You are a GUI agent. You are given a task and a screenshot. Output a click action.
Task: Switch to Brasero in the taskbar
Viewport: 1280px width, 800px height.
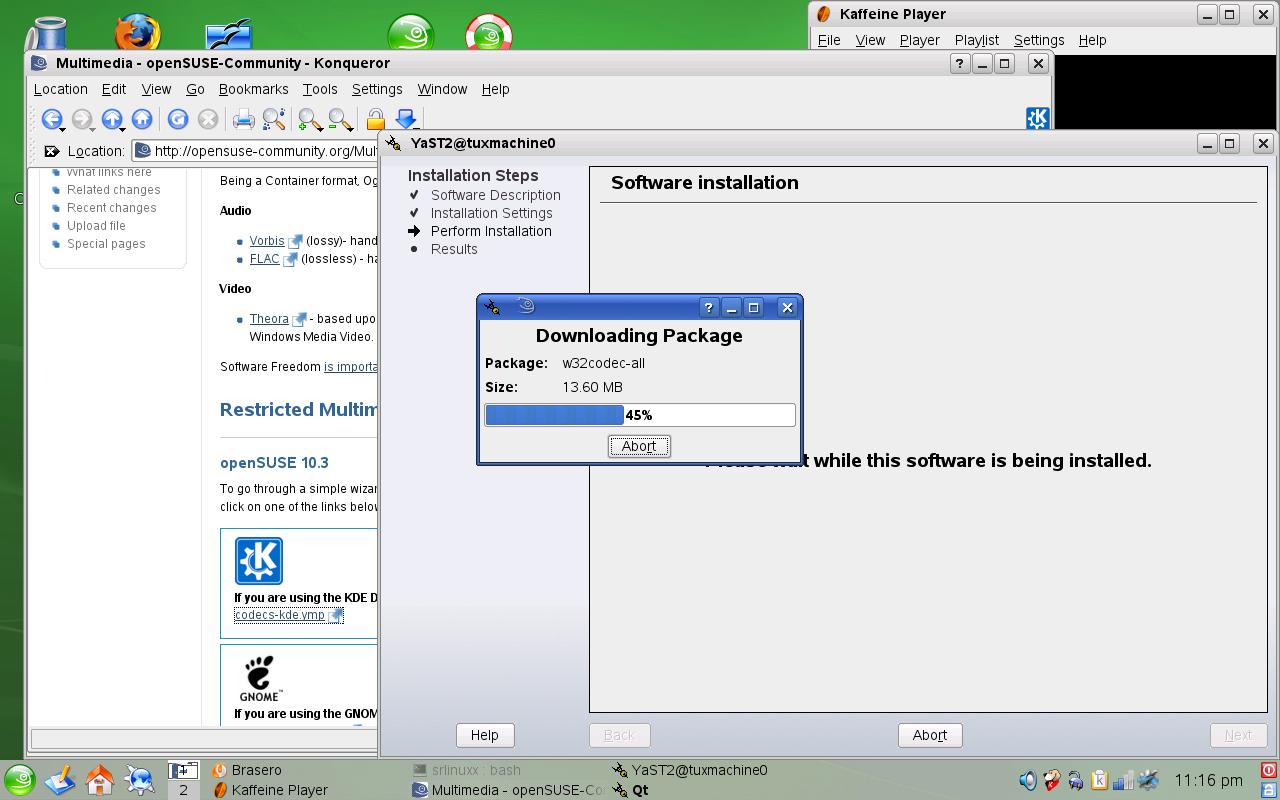(x=247, y=770)
